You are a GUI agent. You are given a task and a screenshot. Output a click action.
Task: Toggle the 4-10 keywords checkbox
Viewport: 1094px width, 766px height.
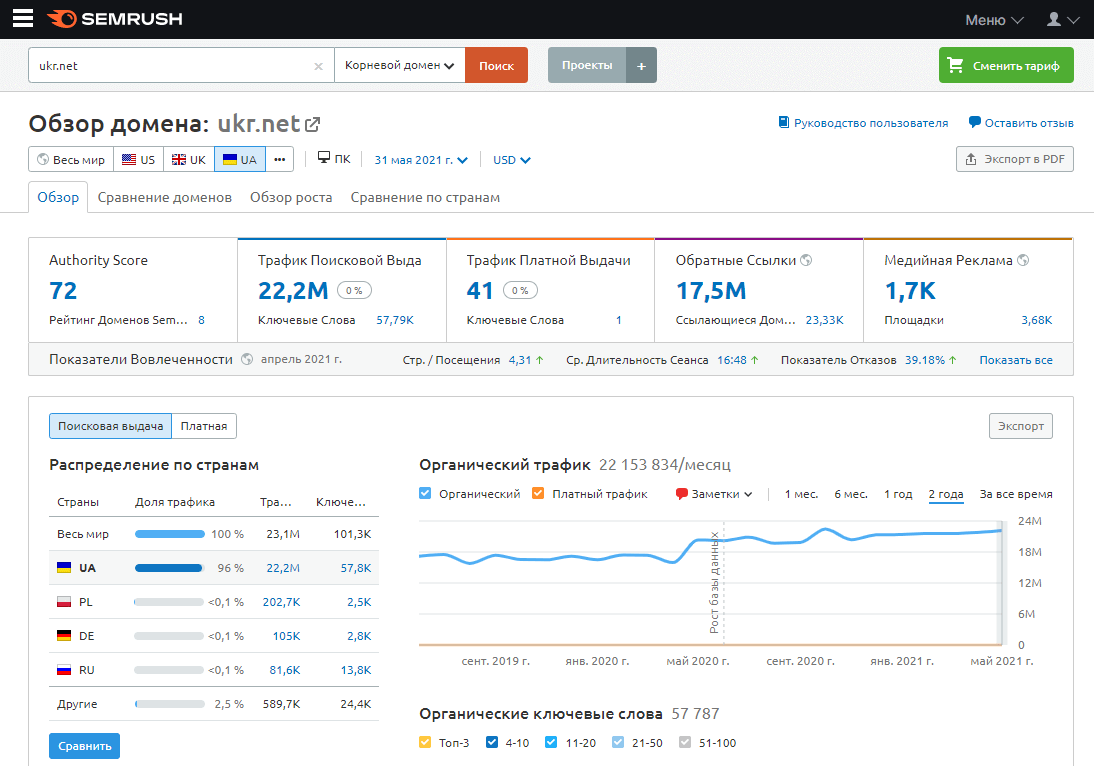pyautogui.click(x=492, y=742)
